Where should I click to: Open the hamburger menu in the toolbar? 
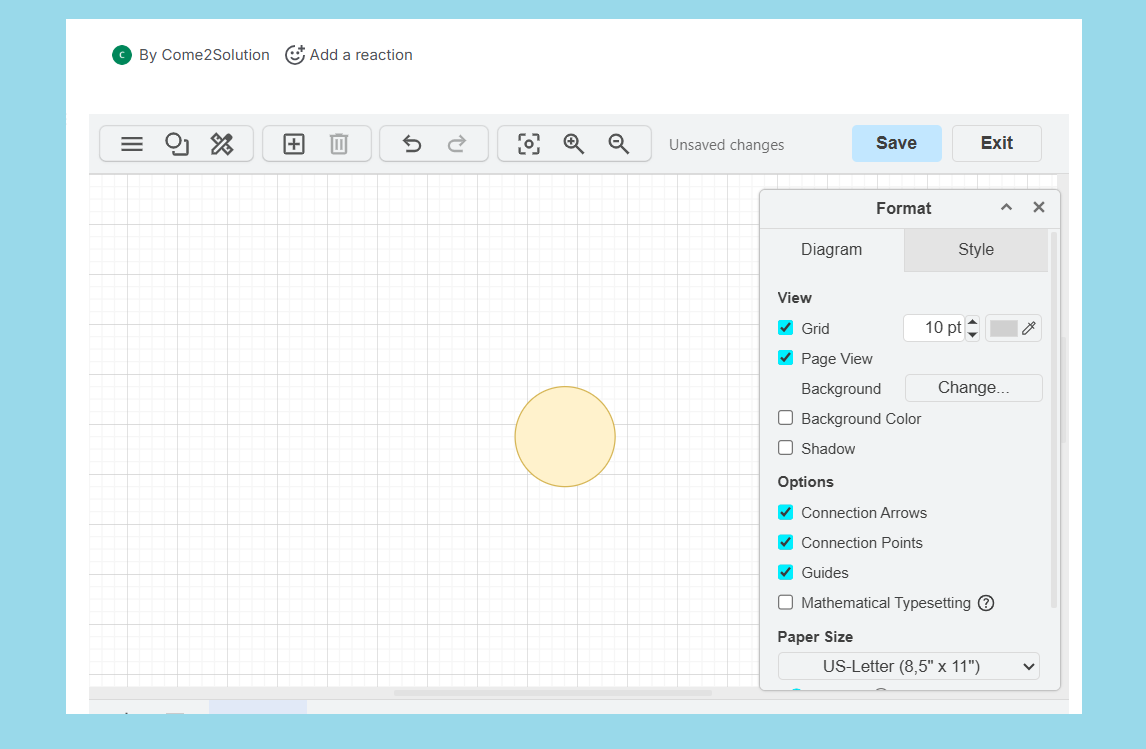132,144
